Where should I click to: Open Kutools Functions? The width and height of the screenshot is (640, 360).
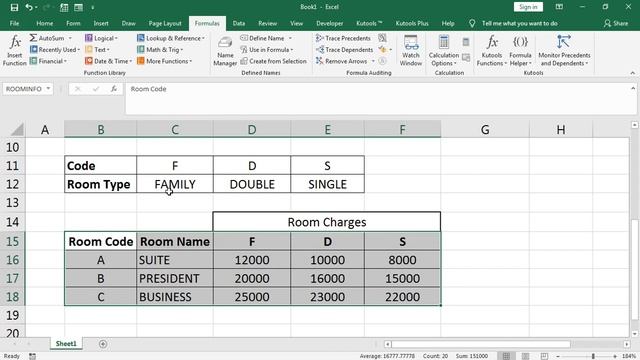(491, 51)
